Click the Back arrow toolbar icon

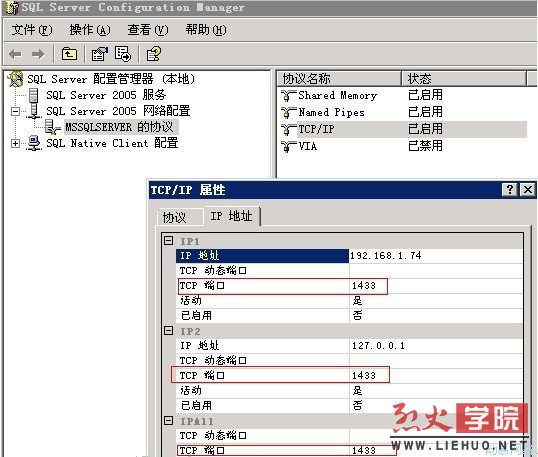15,54
